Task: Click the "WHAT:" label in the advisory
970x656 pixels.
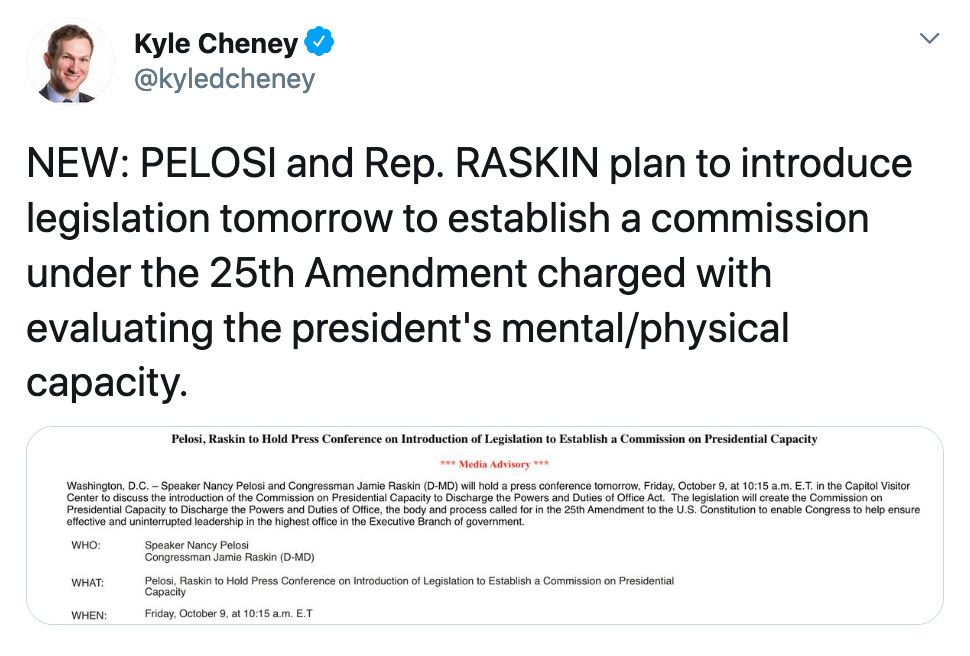Action: coord(88,582)
